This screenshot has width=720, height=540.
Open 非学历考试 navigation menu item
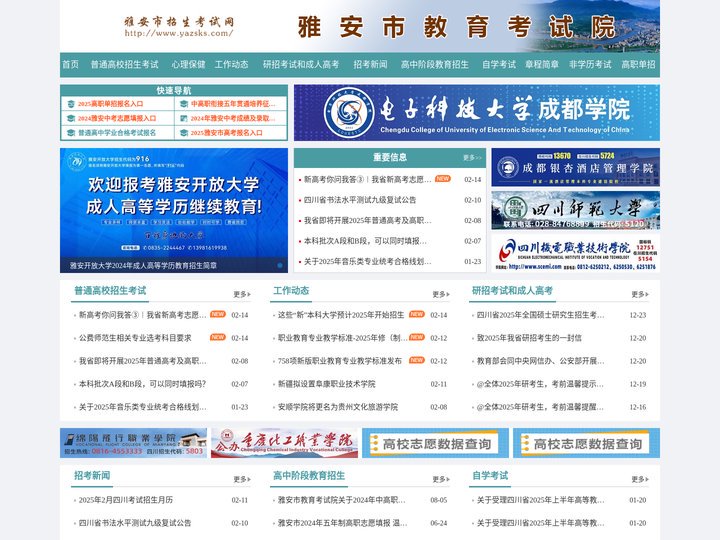[590, 64]
